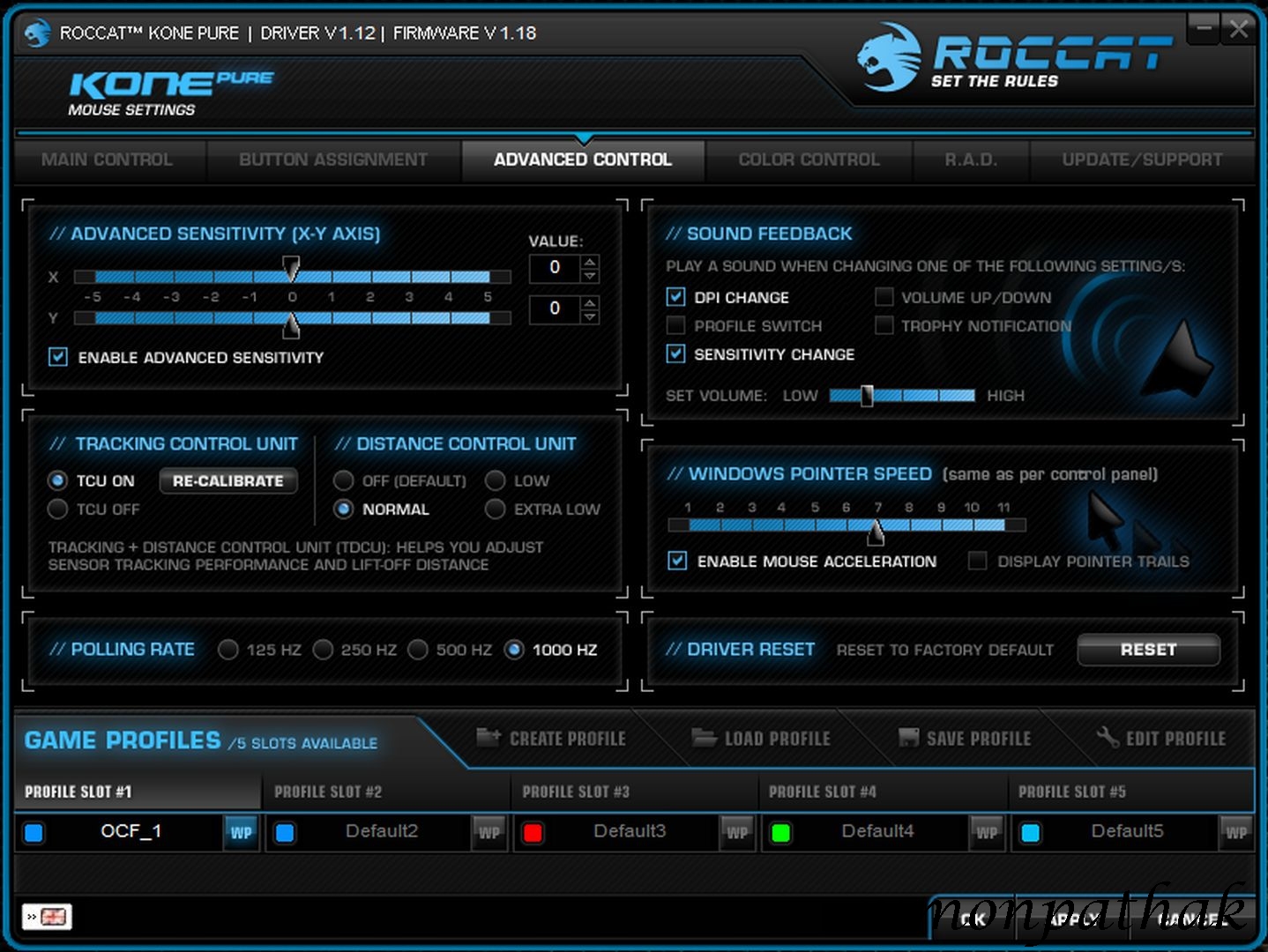Click the WP icon for OCF_1 profile
Viewport: 1268px width, 952px height.
click(x=241, y=832)
